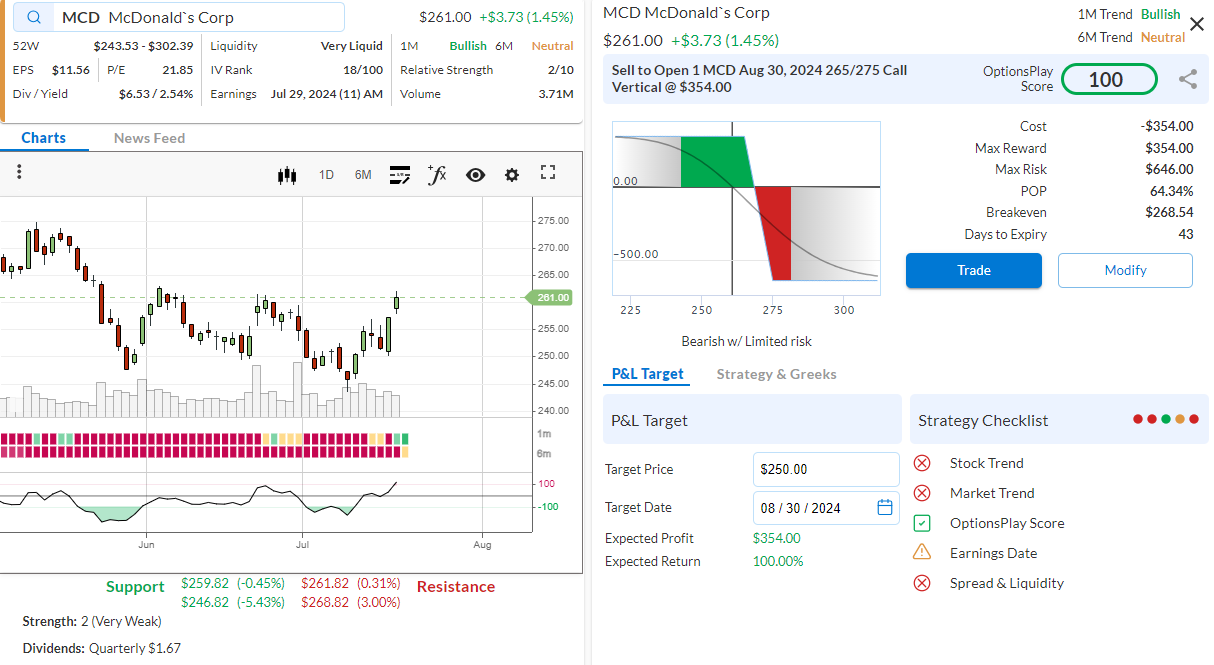The height and width of the screenshot is (665, 1214).
Task: Click the Market Trend status icon
Action: tap(922, 493)
